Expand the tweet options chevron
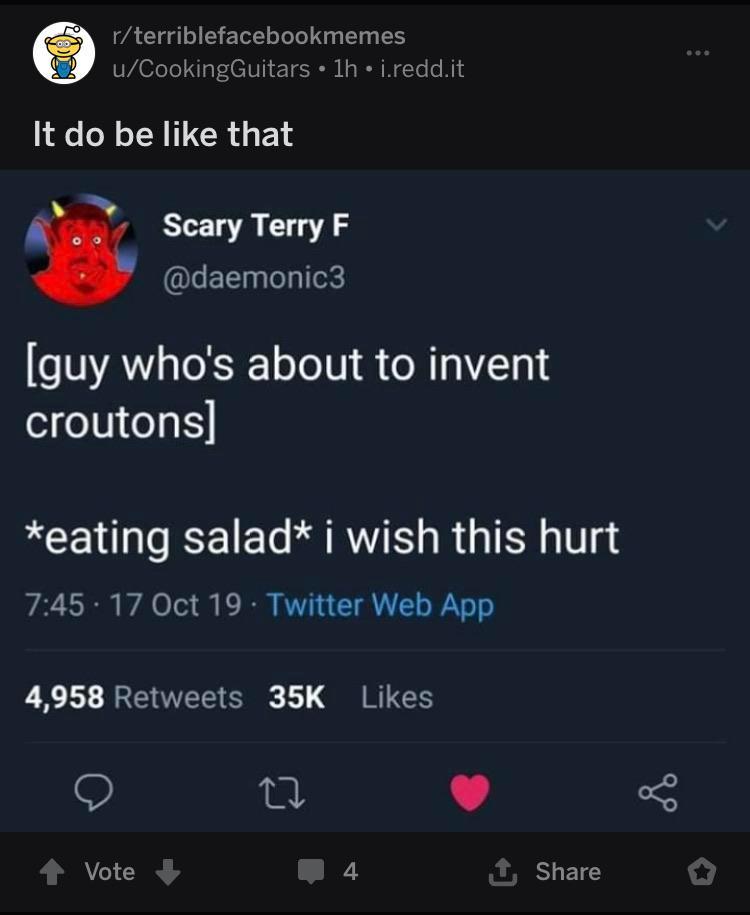The height and width of the screenshot is (915, 750). [714, 226]
